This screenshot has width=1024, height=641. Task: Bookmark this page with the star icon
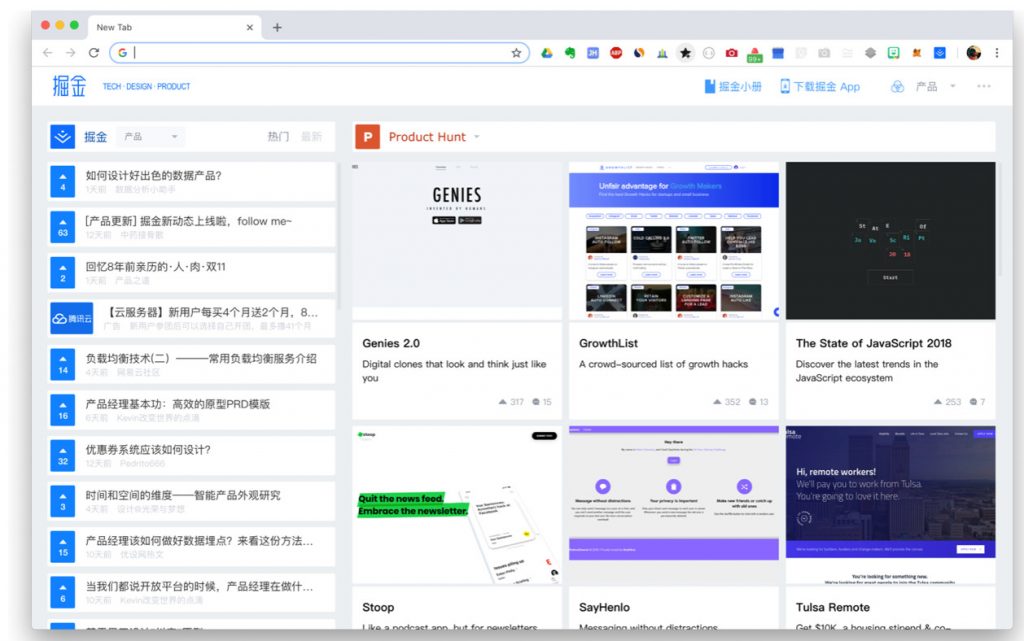click(516, 53)
